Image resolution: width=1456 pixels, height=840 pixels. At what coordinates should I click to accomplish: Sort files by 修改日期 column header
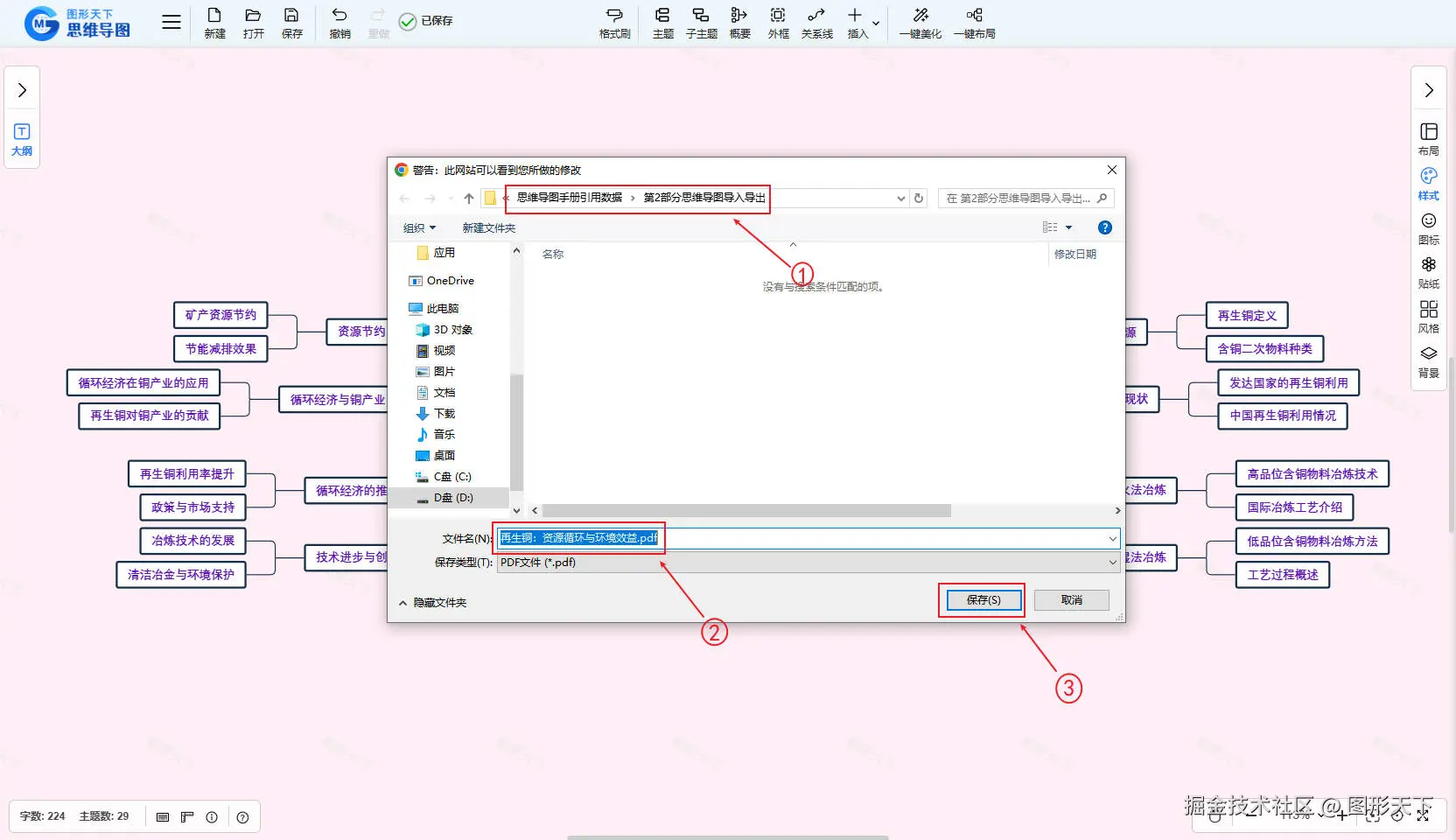coord(1075,255)
